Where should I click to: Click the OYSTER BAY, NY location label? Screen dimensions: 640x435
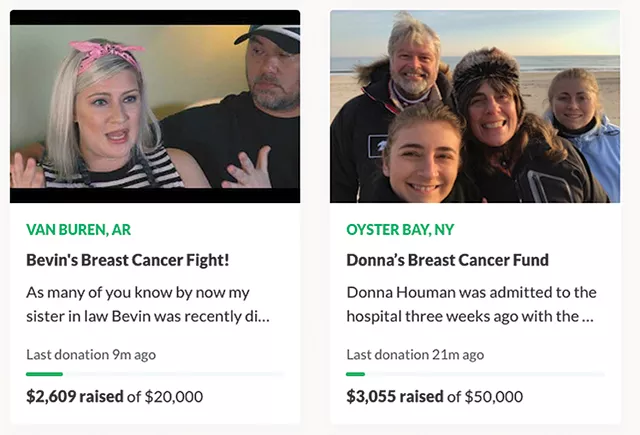400,229
